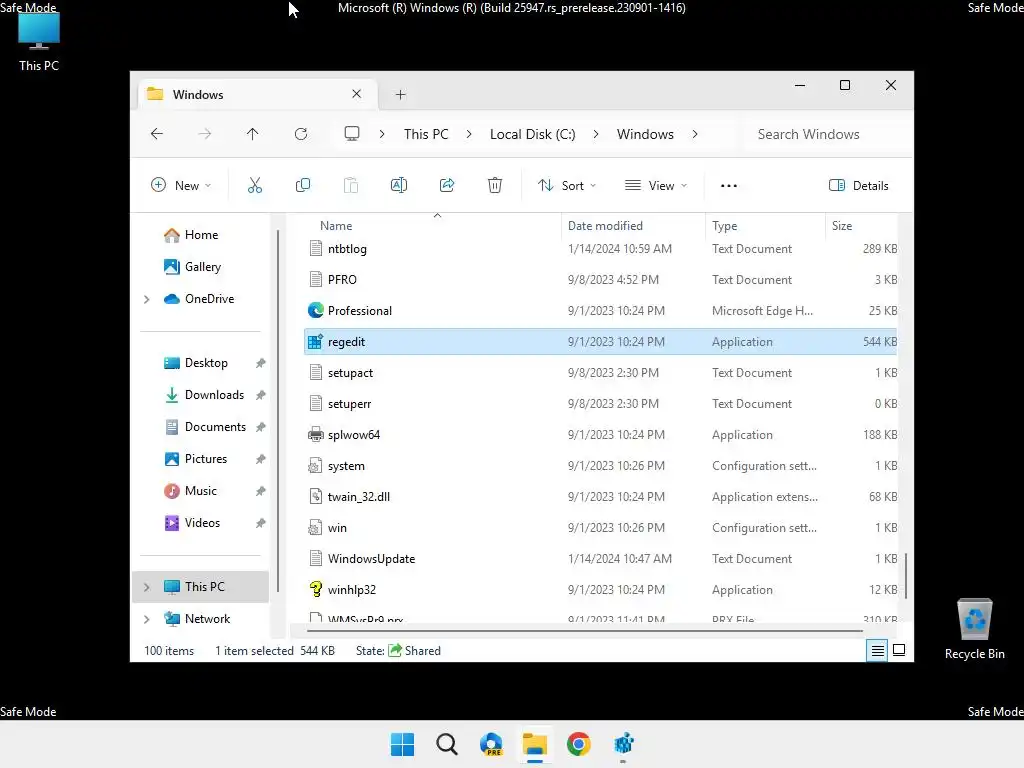Open chevron after Local Disk (C:) breadcrumb

tap(596, 134)
